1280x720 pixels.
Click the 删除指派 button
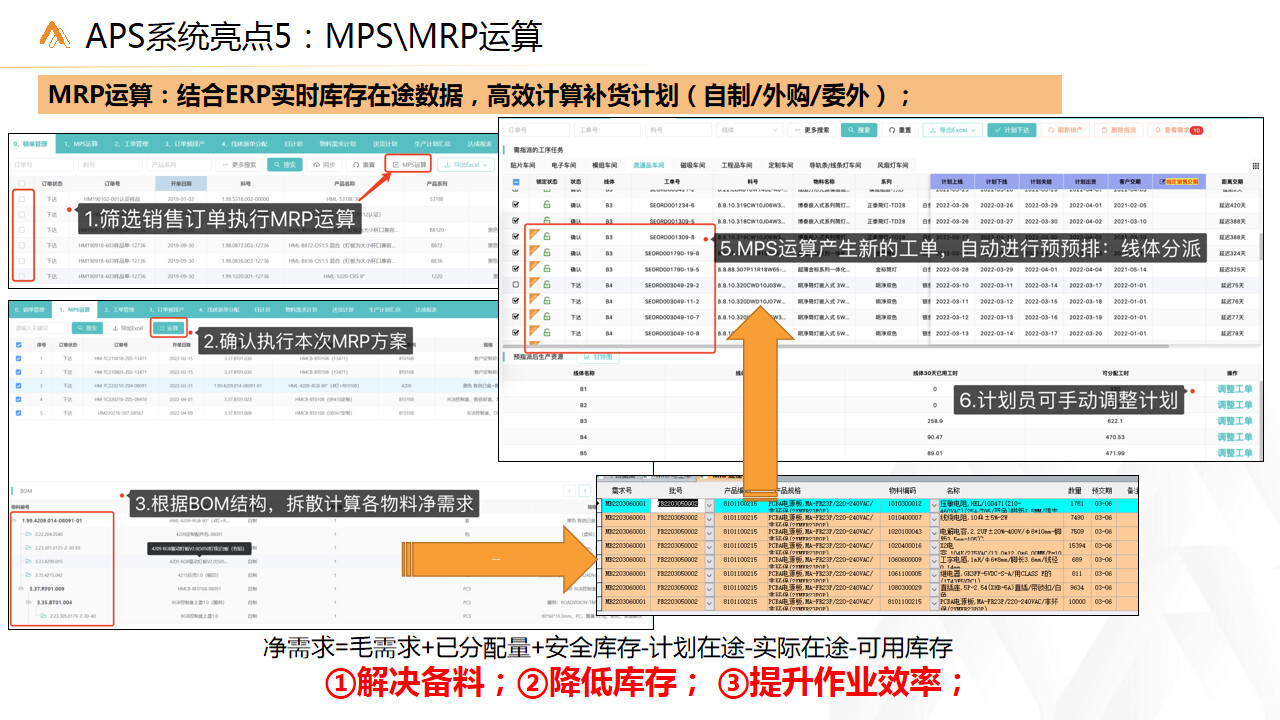coord(1120,130)
